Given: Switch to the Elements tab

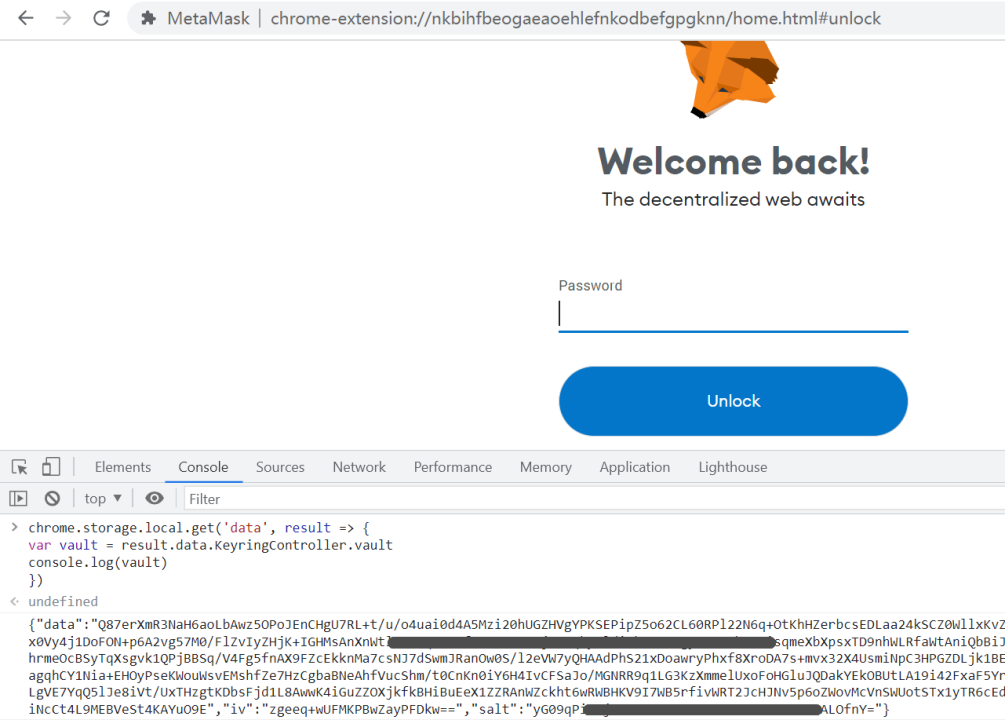Looking at the screenshot, I should [123, 467].
